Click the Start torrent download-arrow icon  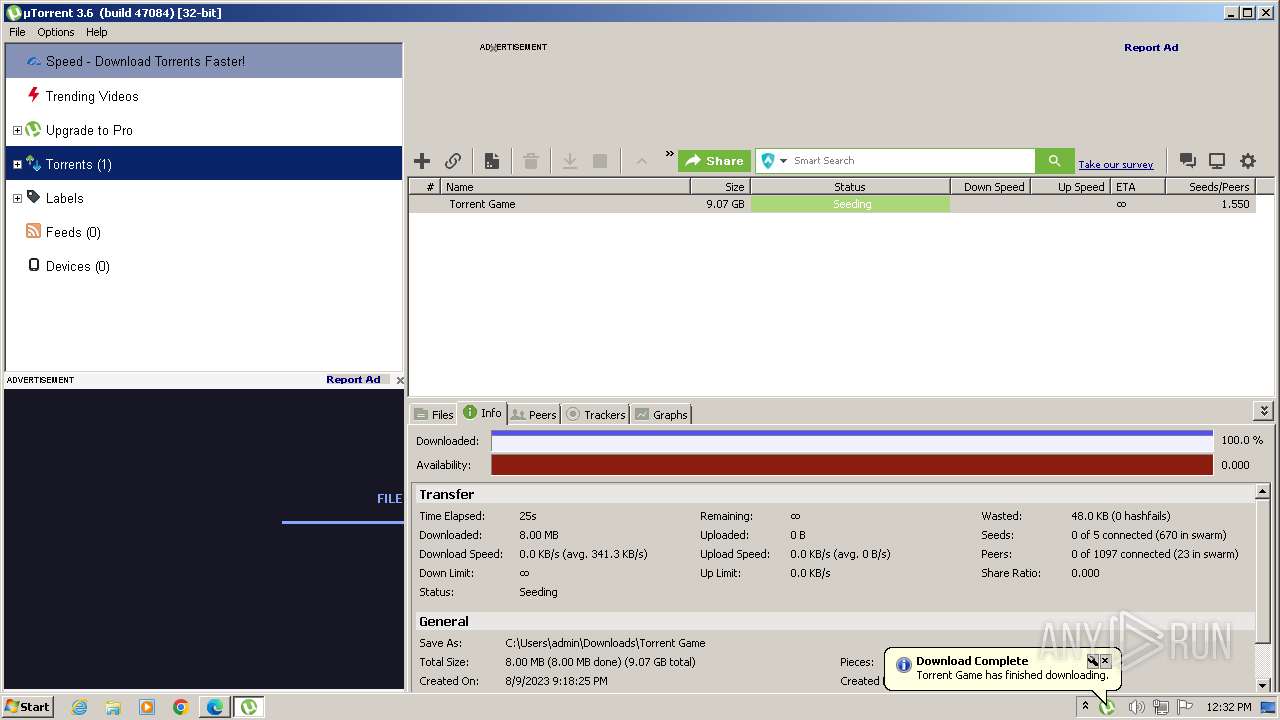tap(569, 161)
